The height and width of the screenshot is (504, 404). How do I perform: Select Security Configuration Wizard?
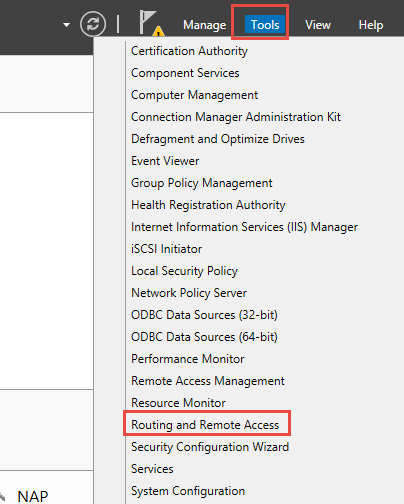pos(210,447)
